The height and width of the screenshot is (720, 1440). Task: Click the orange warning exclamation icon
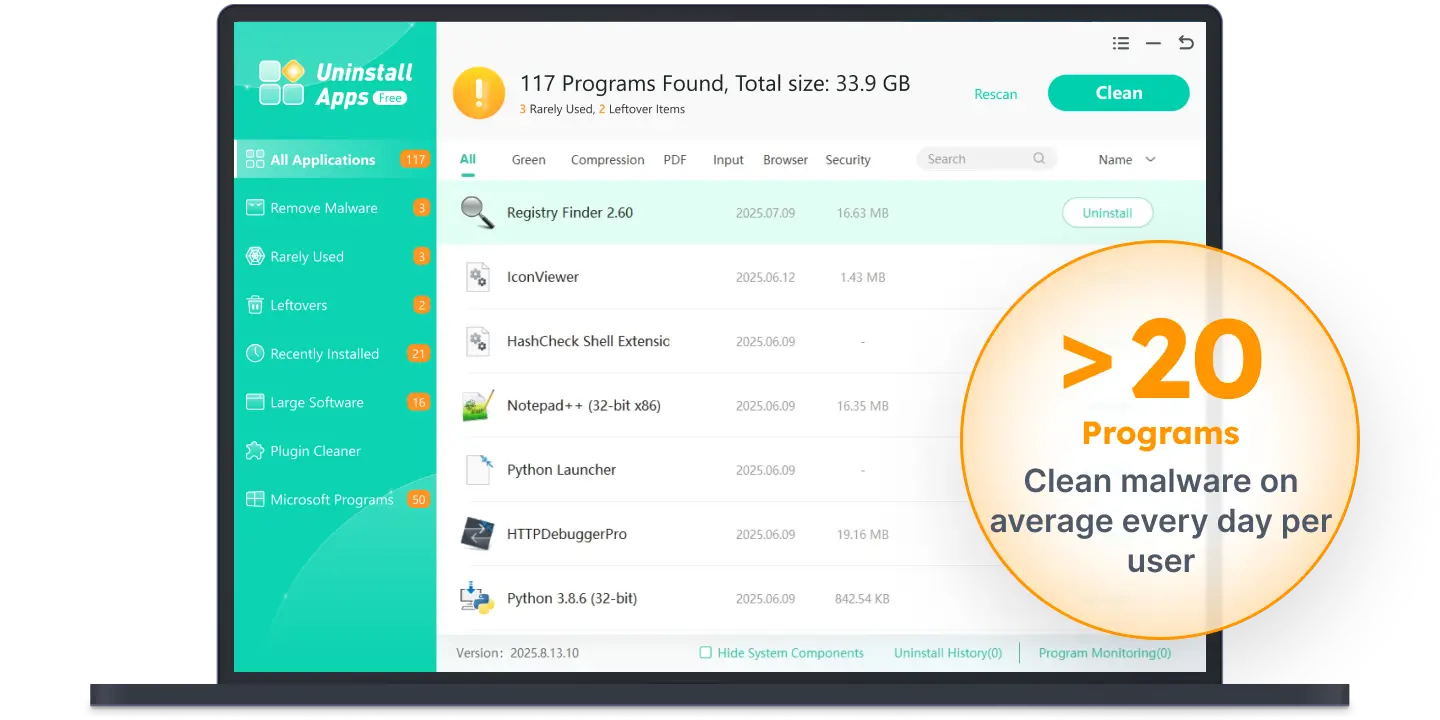pos(479,94)
